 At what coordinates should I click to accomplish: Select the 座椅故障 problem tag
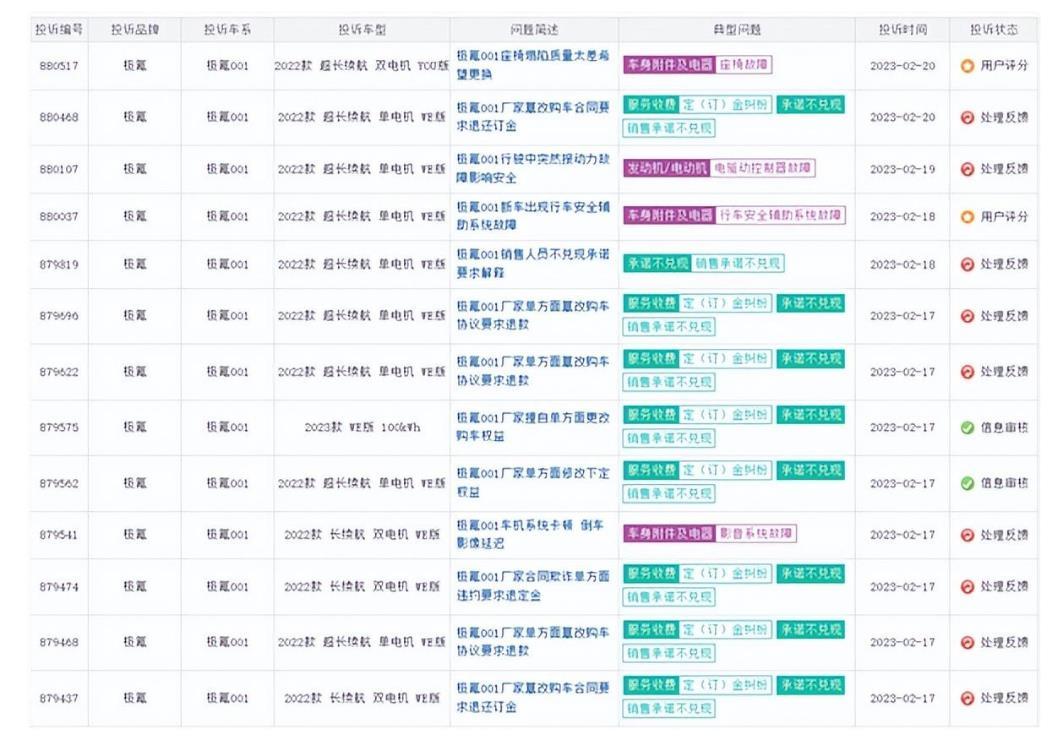pos(743,65)
